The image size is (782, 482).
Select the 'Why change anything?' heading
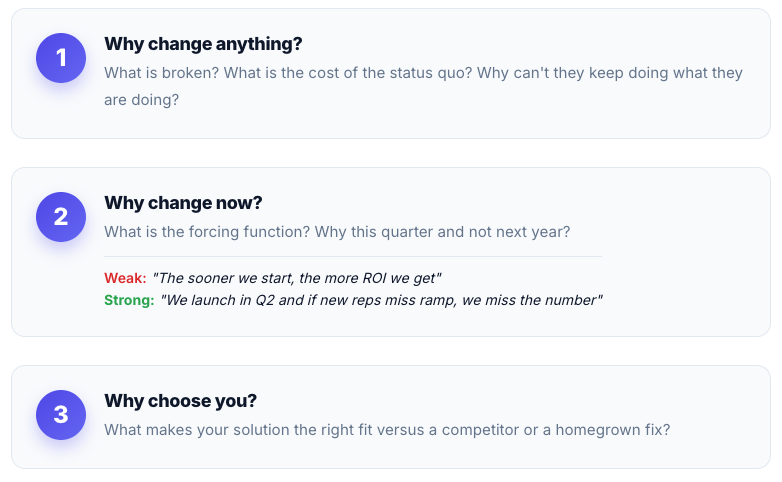[203, 44]
